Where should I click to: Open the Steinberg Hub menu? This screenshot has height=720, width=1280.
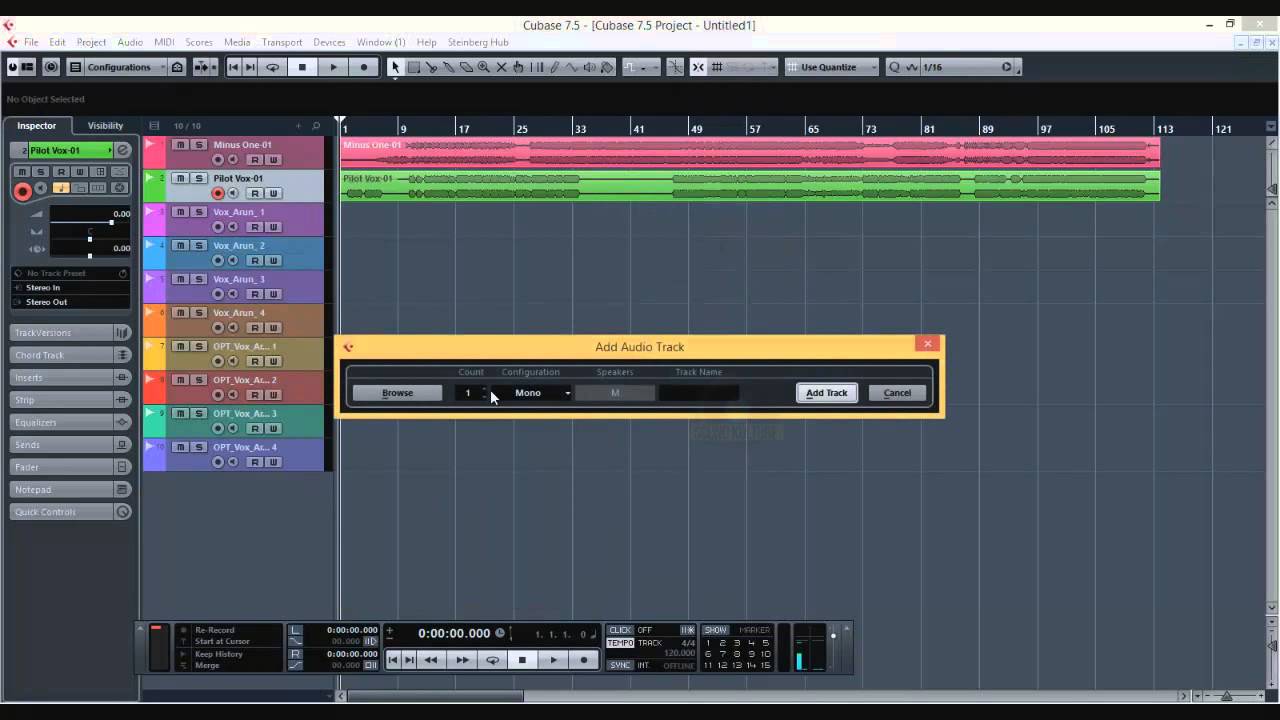point(478,42)
